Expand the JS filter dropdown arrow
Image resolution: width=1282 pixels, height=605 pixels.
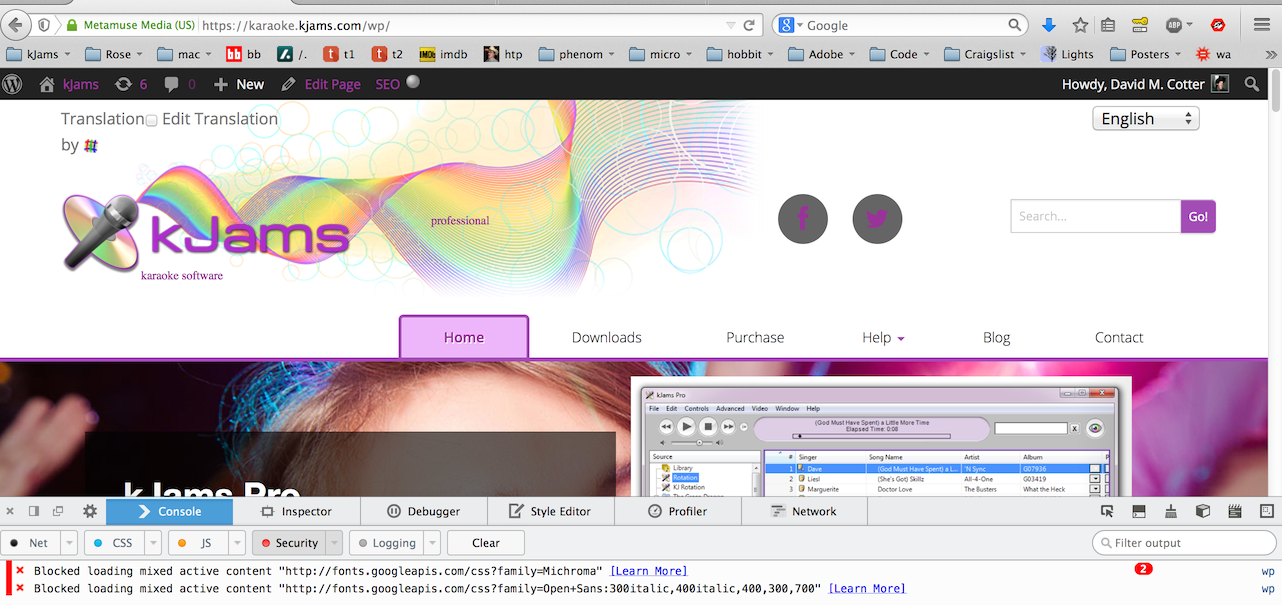237,543
